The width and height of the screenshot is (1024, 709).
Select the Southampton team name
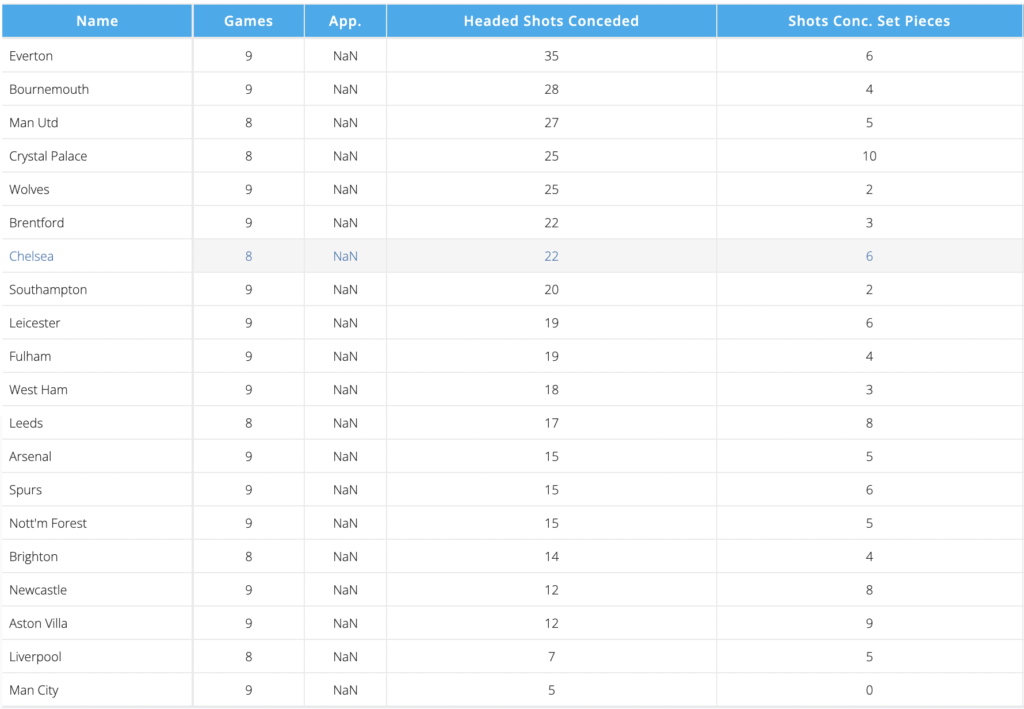click(48, 290)
